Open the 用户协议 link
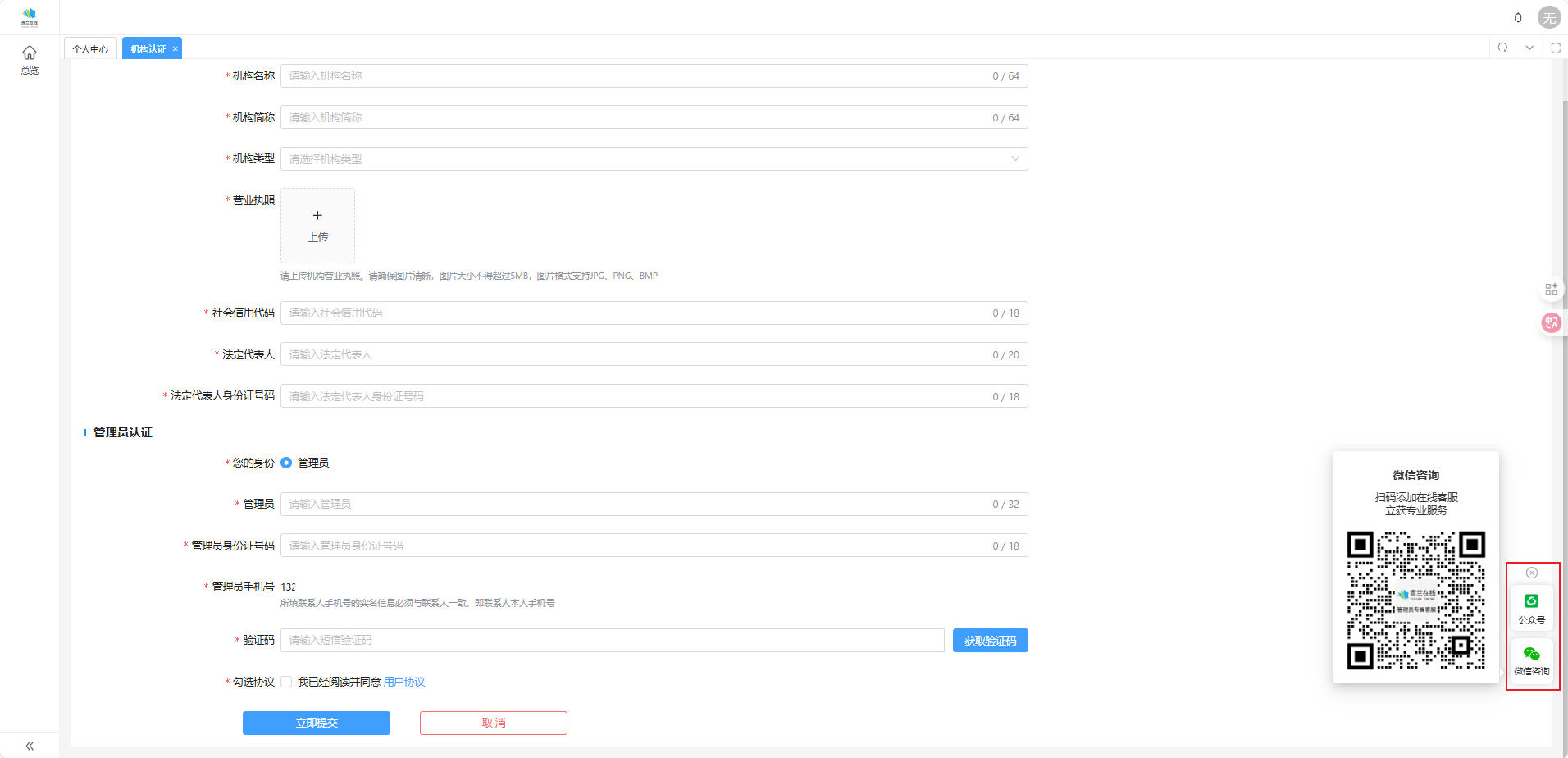This screenshot has width=1568, height=758. pos(403,682)
